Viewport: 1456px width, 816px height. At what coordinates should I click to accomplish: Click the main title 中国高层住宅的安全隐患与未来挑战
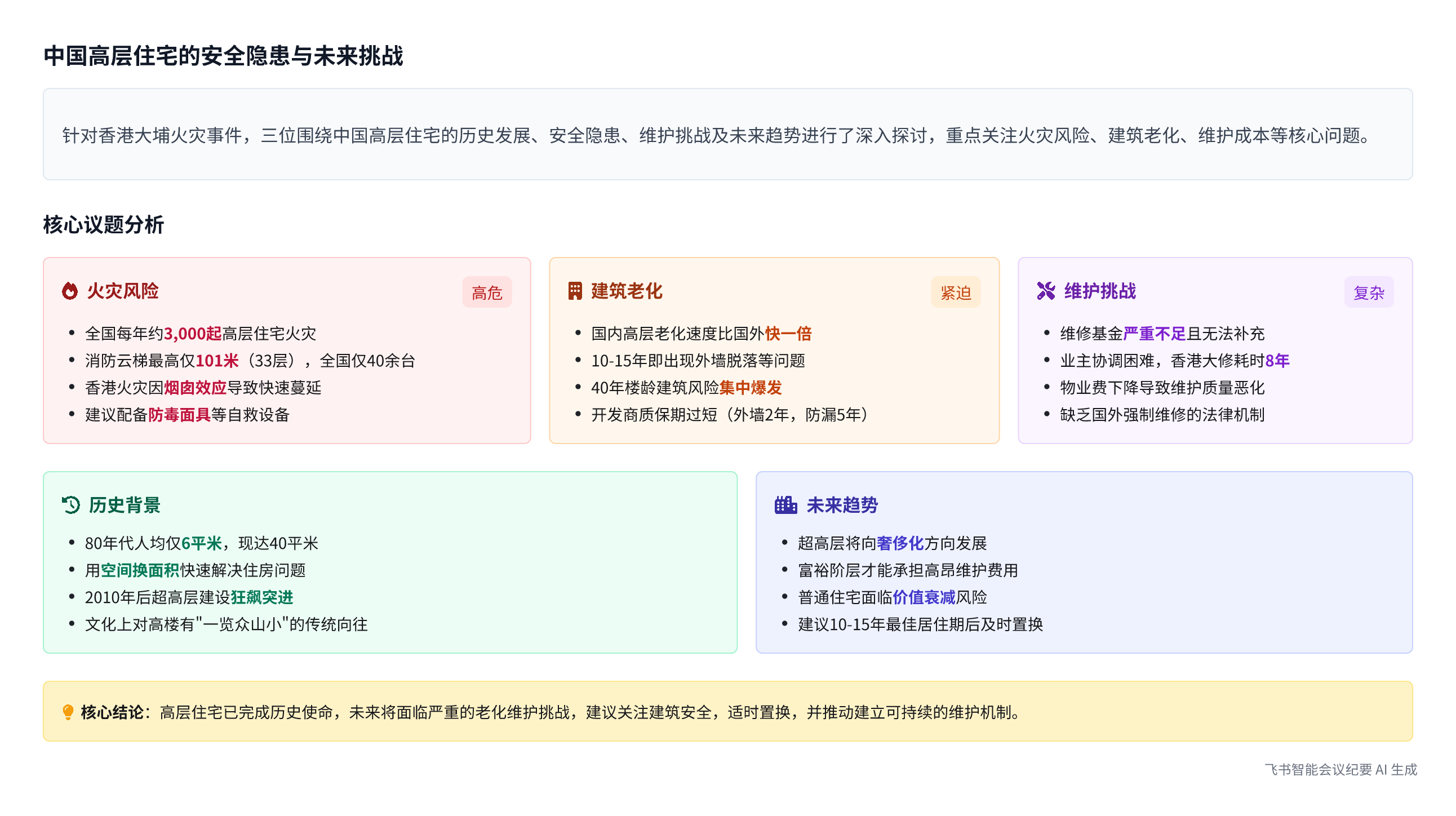click(223, 56)
